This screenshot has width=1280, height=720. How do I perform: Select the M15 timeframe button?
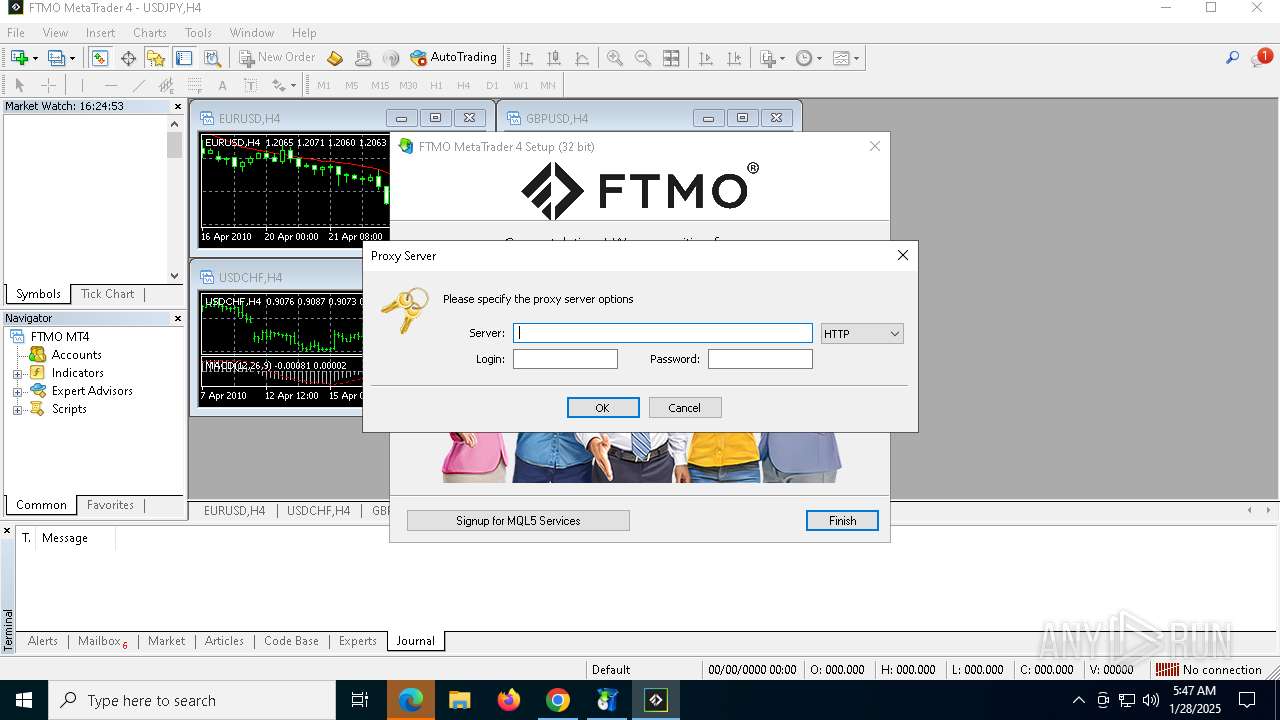[x=379, y=85]
